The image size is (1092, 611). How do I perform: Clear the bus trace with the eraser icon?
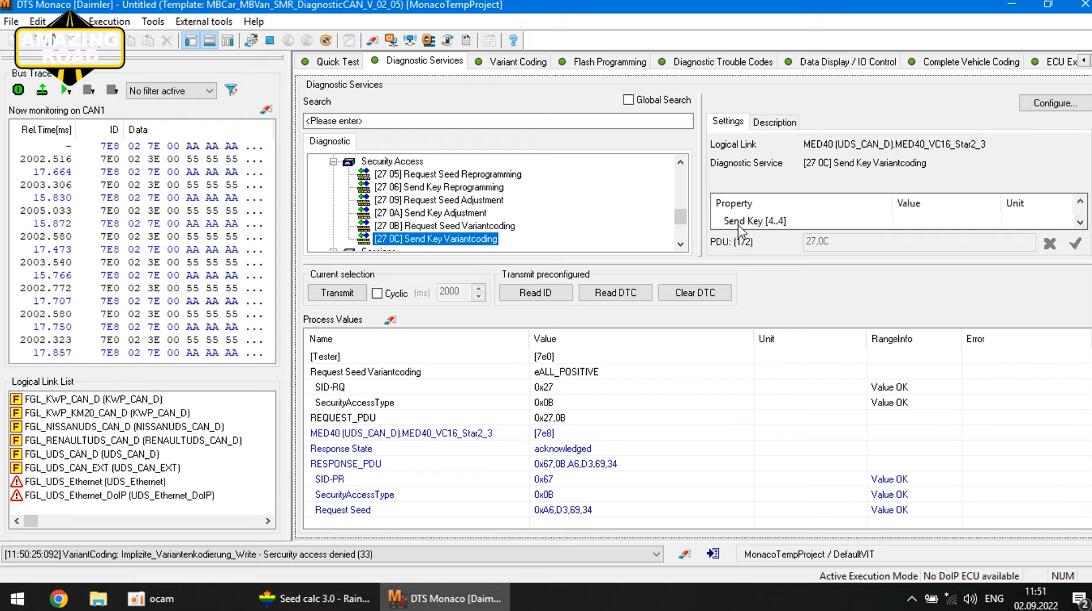[266, 109]
